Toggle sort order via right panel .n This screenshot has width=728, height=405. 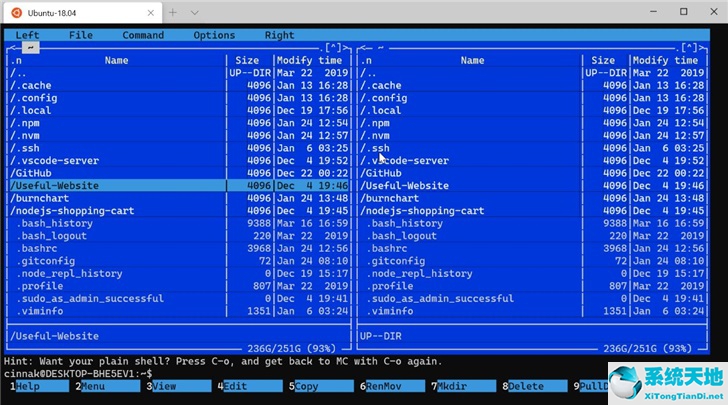click(366, 60)
